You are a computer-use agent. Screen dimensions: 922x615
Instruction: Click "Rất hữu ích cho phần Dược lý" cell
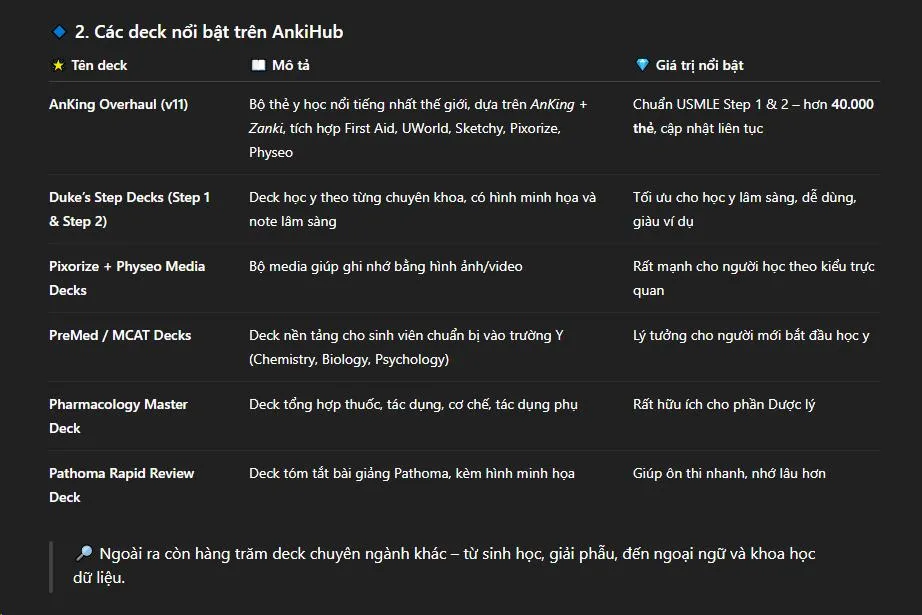click(724, 404)
